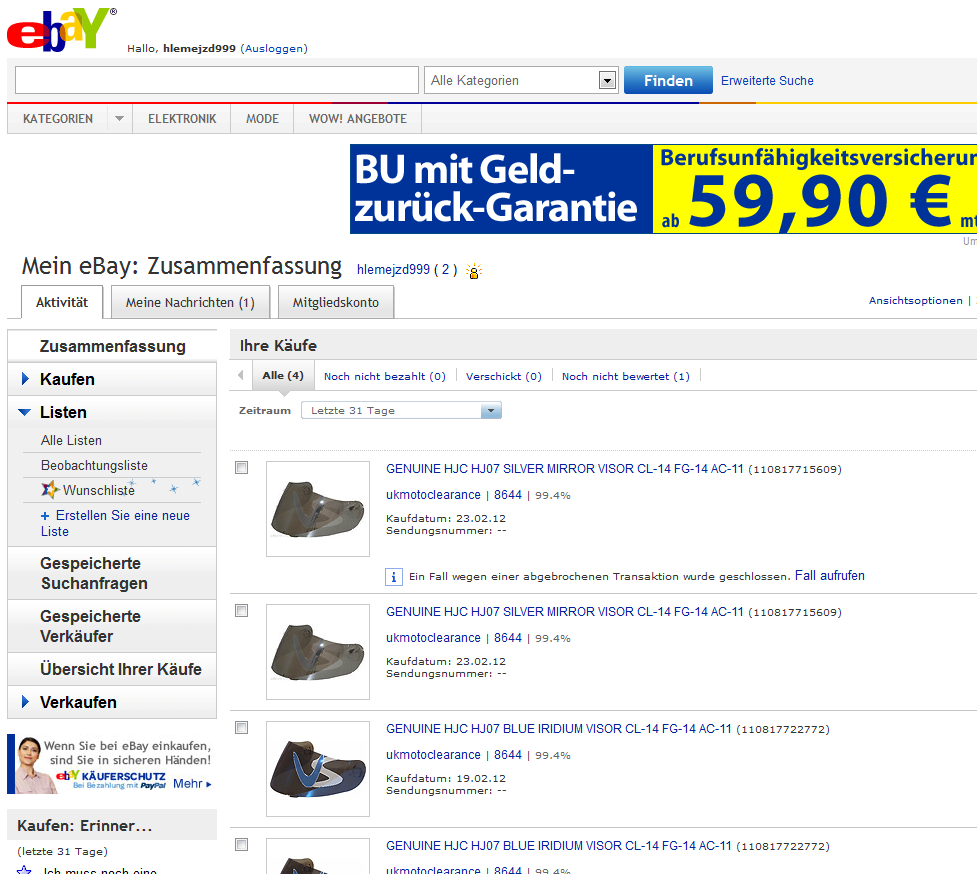Click the info icon beside the closed case notice
The image size is (977, 874).
point(393,577)
